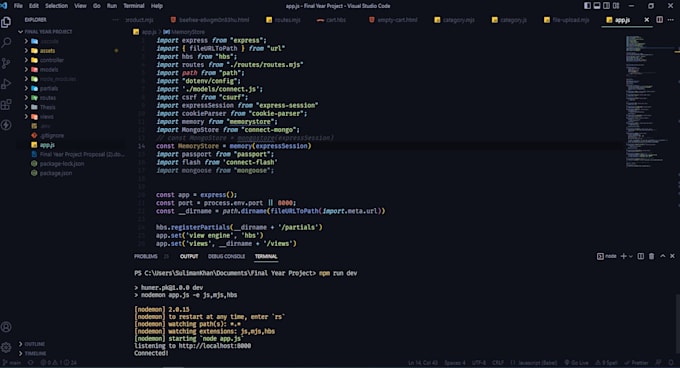Open editor More Actions ellipsis

(671, 20)
